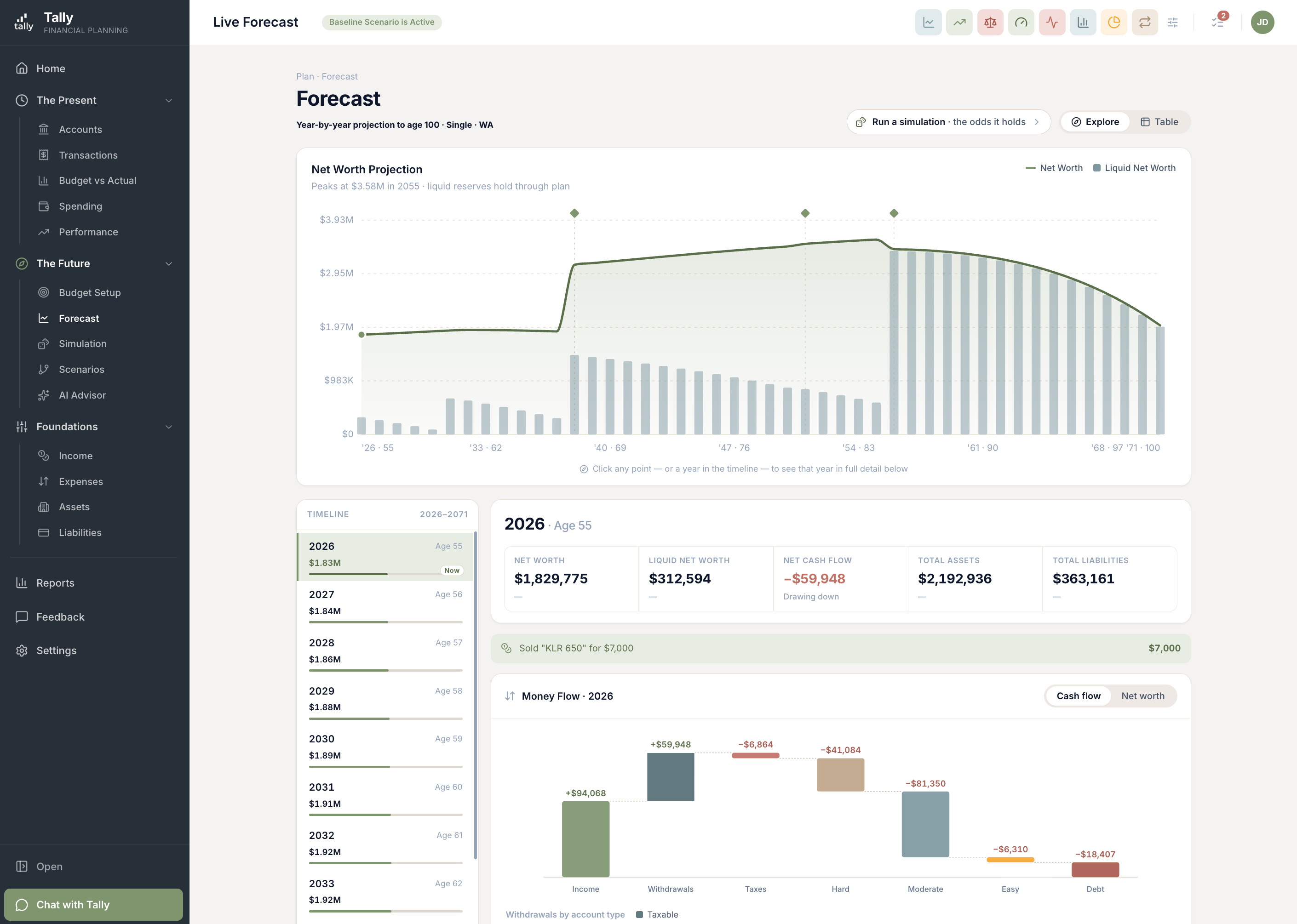Click the bar chart toolbar icon

[1083, 22]
